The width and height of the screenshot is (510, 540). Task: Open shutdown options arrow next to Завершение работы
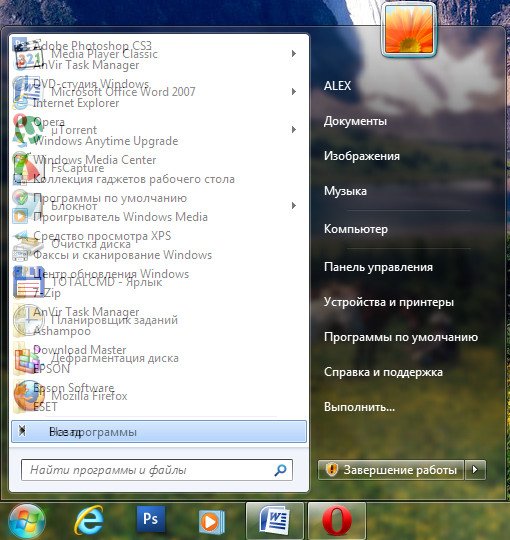pos(475,470)
